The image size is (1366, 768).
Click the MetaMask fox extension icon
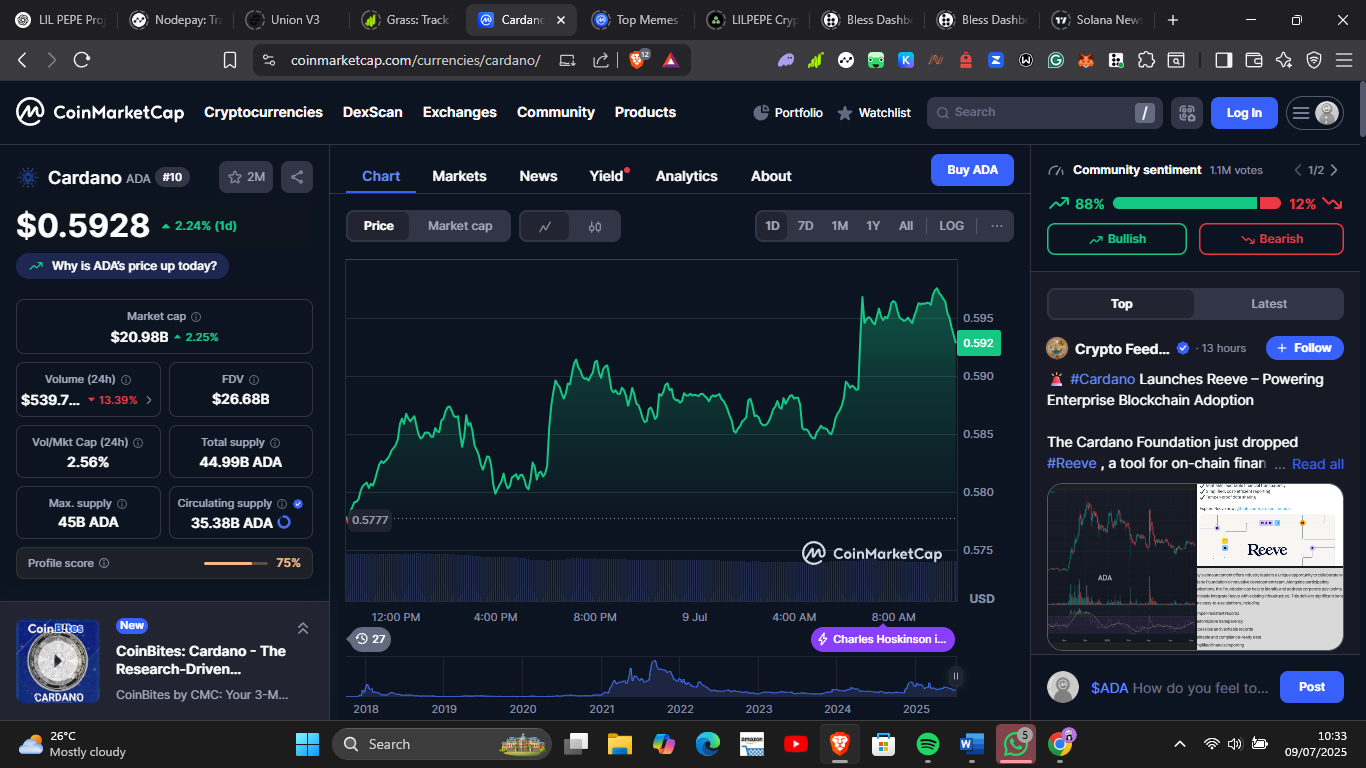pyautogui.click(x=1085, y=60)
